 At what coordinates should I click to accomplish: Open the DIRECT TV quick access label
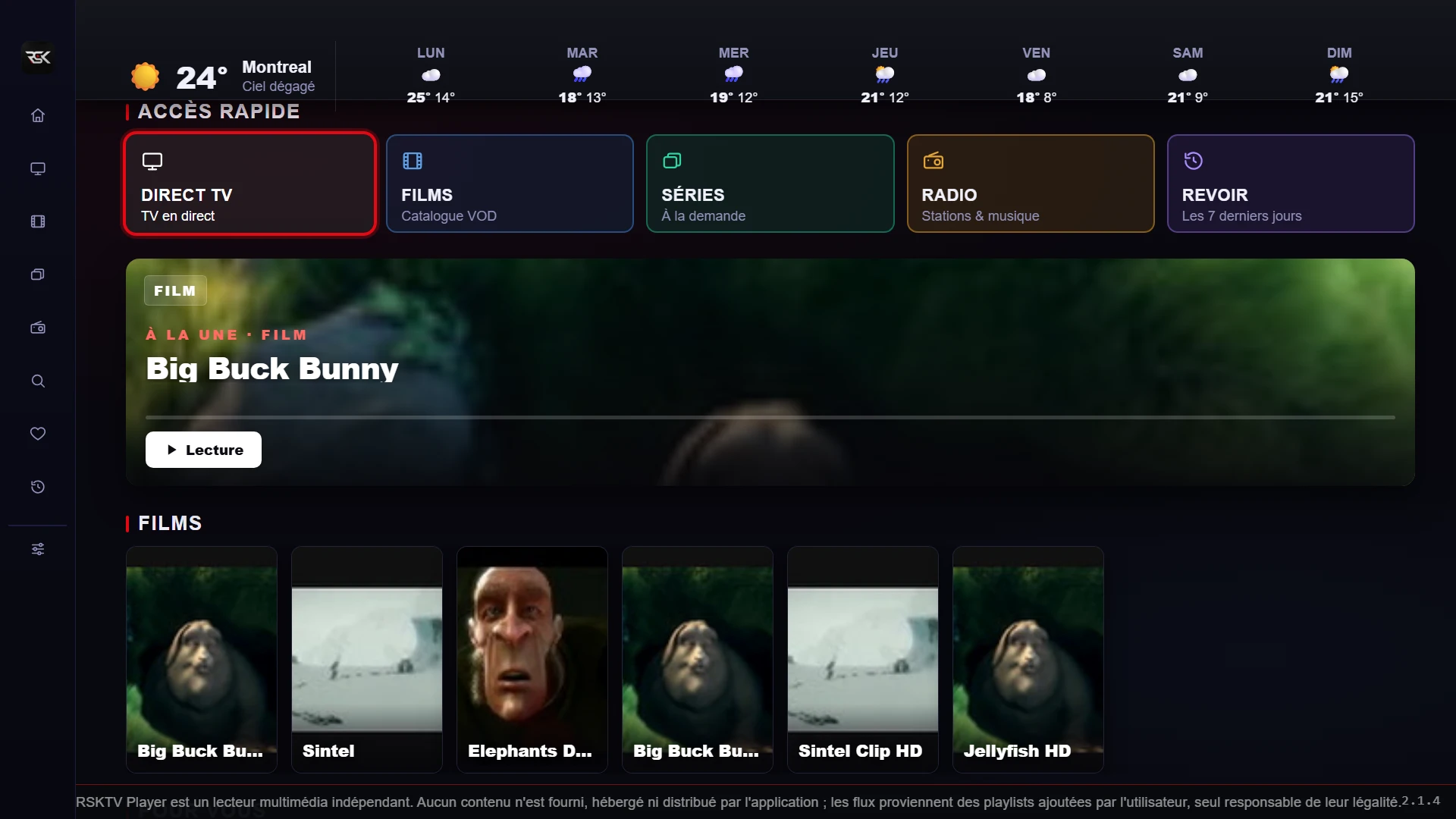tap(187, 195)
